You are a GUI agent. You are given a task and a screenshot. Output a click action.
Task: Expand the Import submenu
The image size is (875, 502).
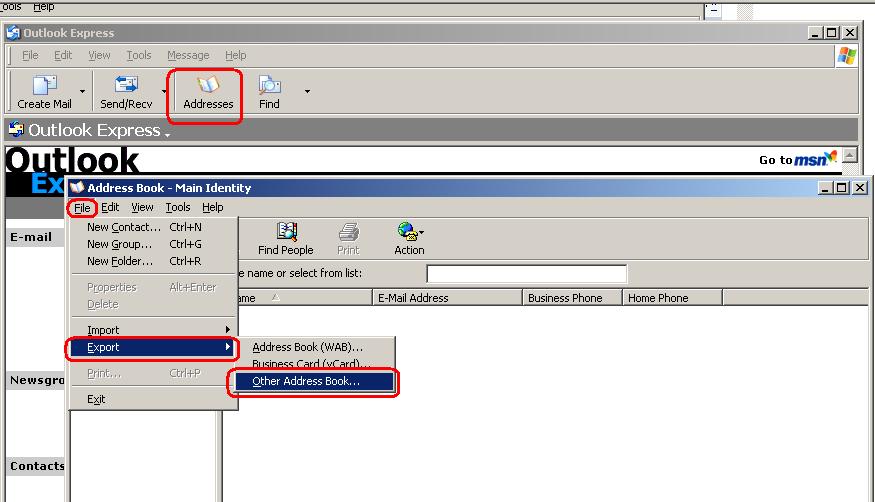tap(152, 330)
